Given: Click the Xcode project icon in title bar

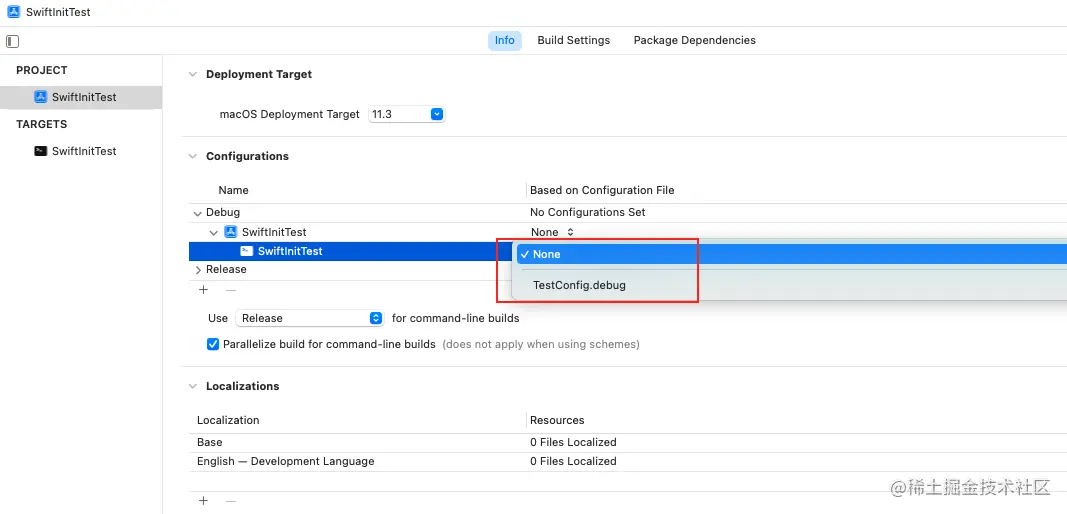Looking at the screenshot, I should [11, 12].
